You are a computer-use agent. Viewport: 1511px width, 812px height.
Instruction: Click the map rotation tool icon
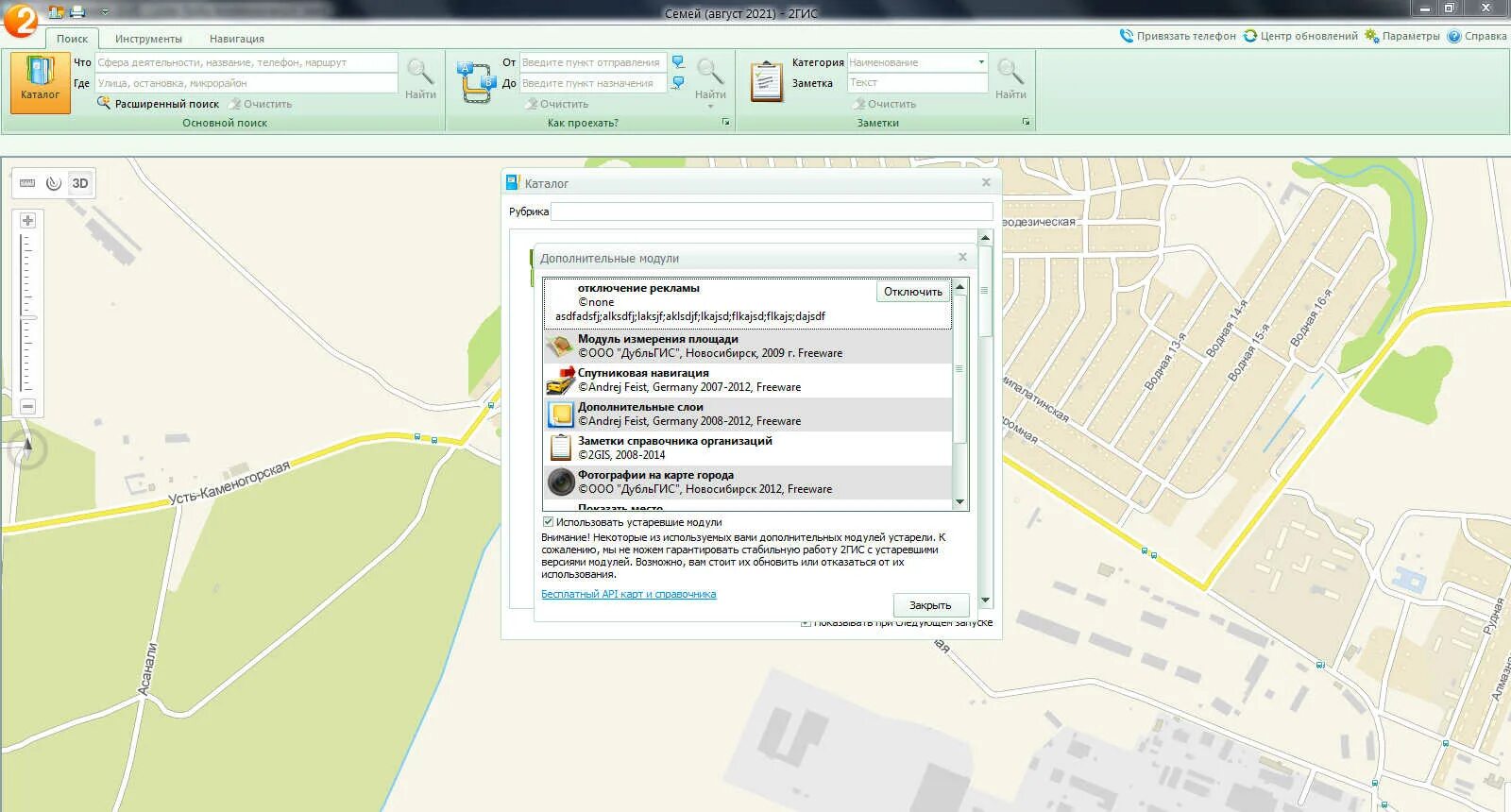54,183
